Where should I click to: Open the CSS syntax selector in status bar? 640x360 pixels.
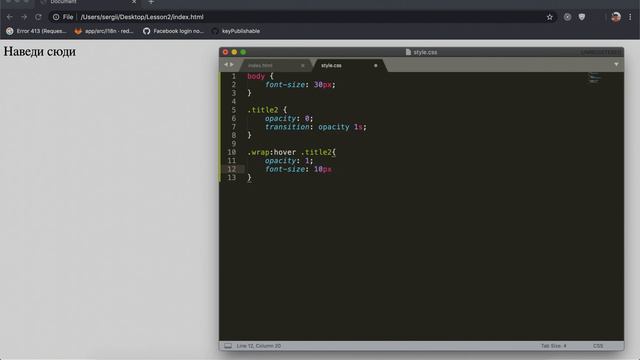598,346
